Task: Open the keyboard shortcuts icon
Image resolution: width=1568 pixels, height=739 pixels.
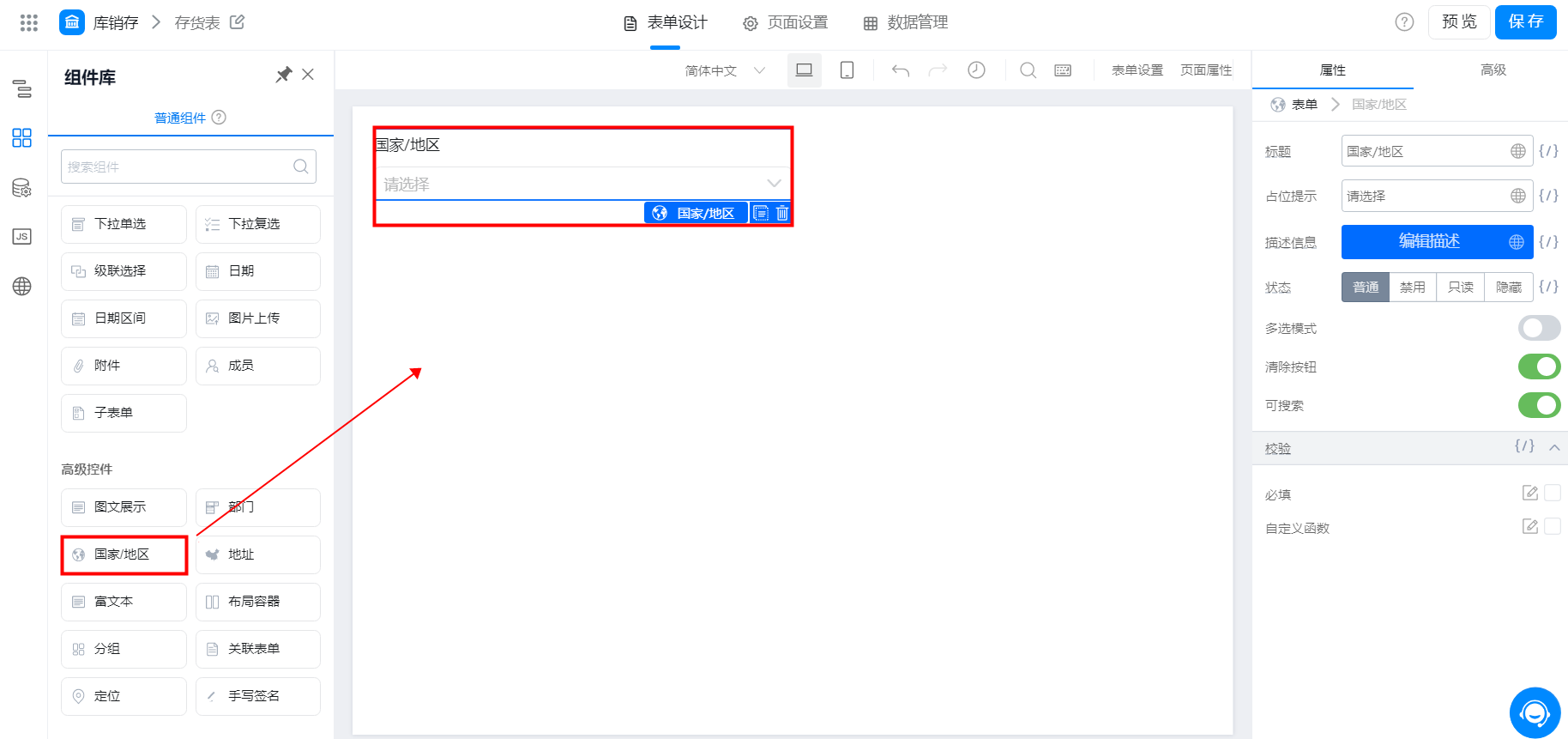Action: click(x=1063, y=70)
